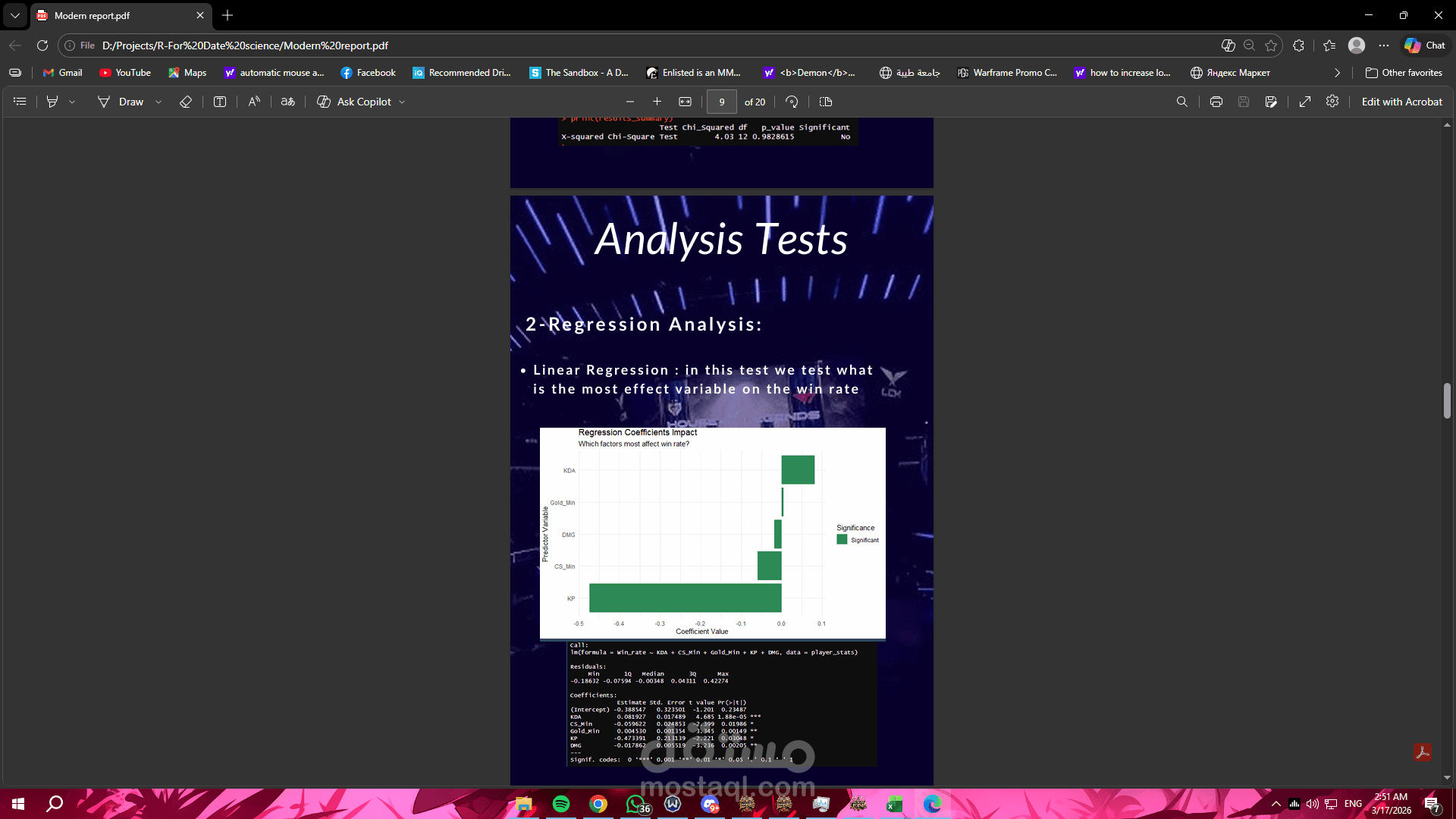
Task: Click the Read aloud icon
Action: [x=254, y=102]
